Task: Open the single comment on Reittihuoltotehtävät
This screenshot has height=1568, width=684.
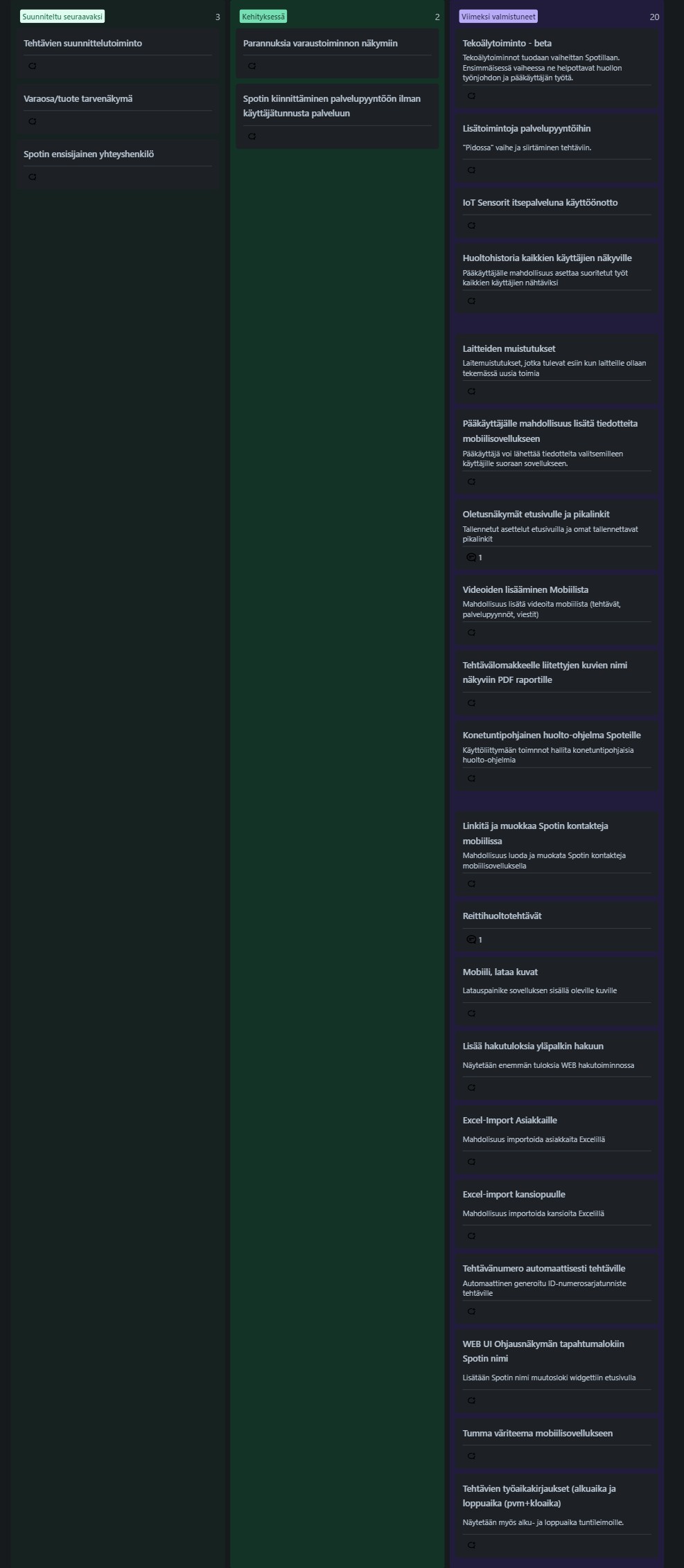Action: click(x=474, y=940)
